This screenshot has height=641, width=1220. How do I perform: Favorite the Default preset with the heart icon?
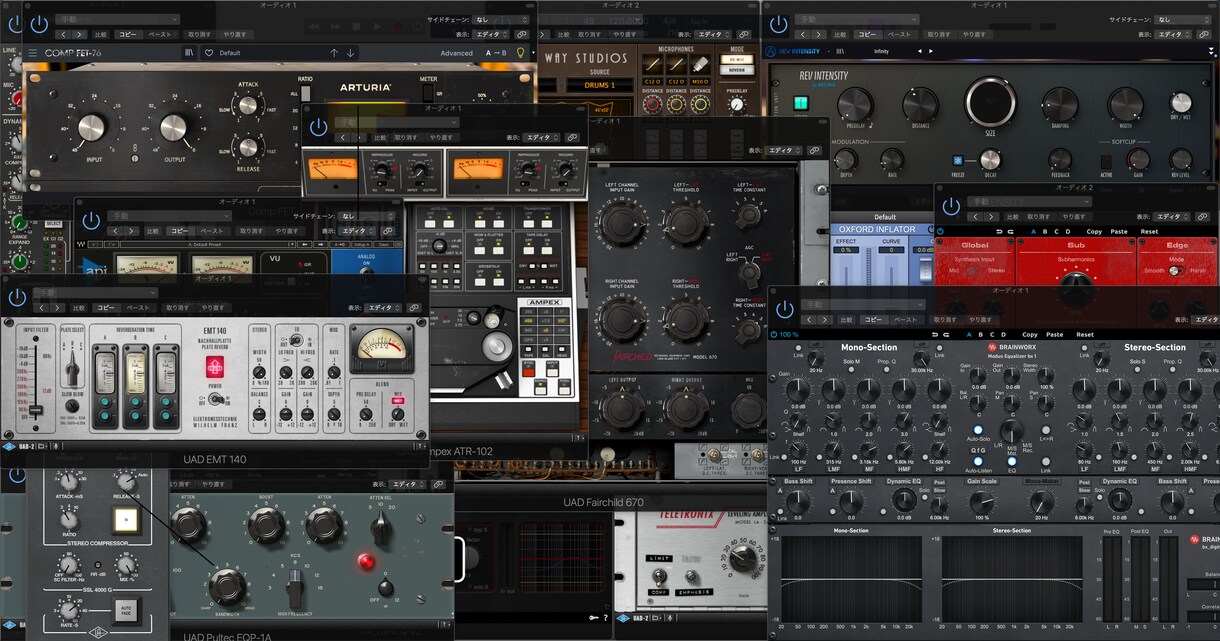coord(209,53)
